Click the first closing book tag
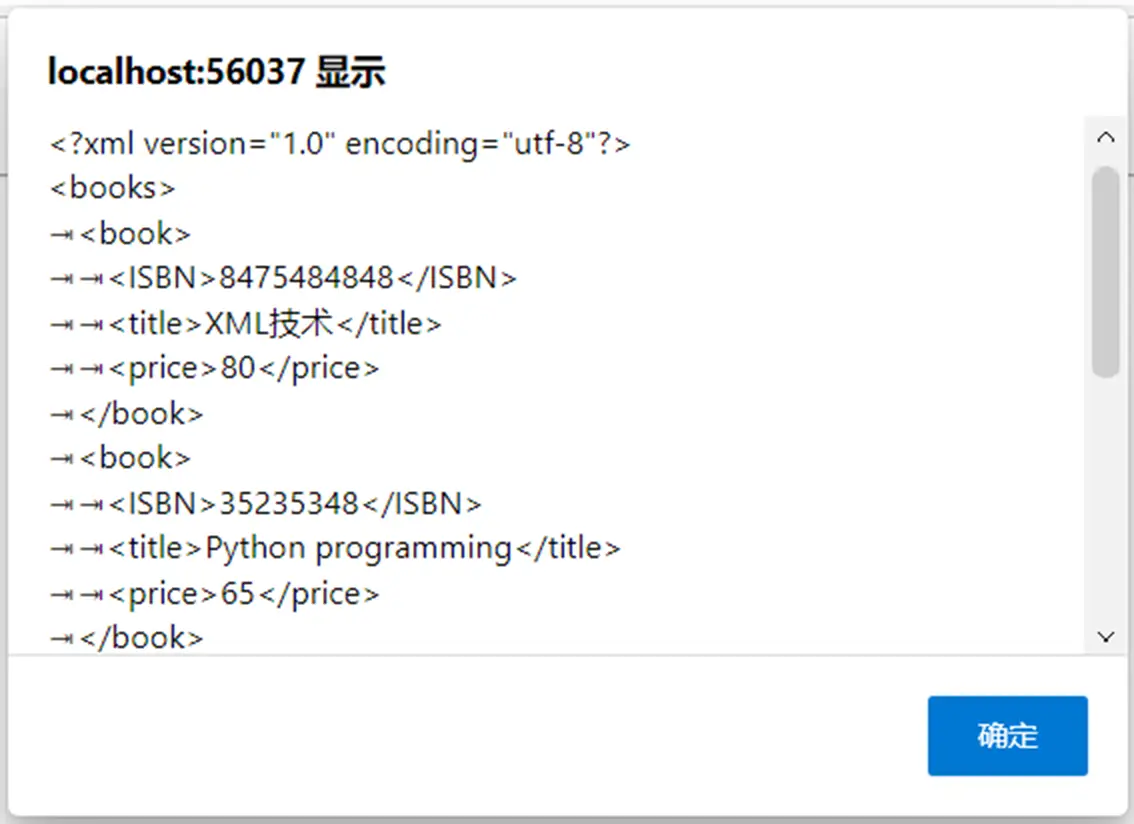 [x=142, y=414]
